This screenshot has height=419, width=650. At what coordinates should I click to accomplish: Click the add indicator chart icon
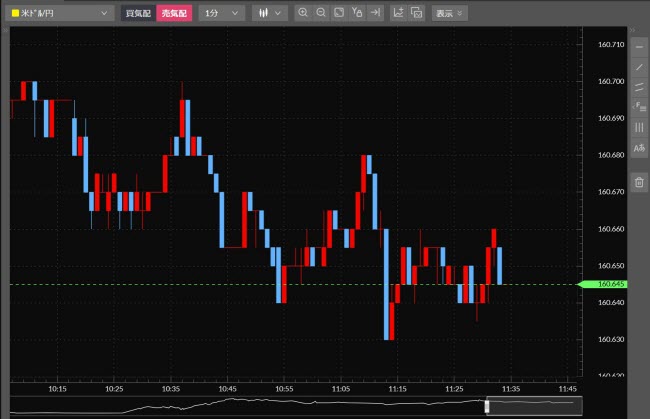point(398,13)
